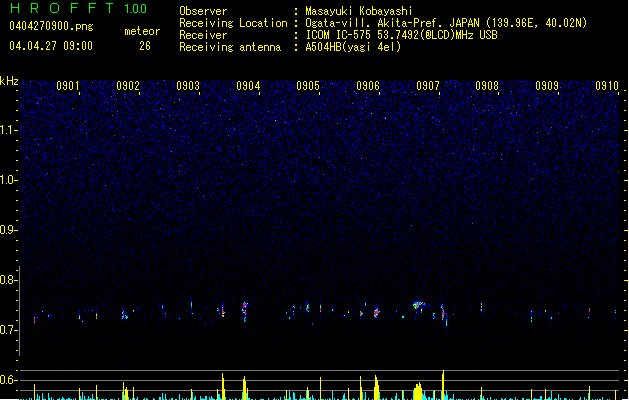Click the kHz axis unit label
Image resolution: width=629 pixels, height=400 pixels.
pos(9,81)
